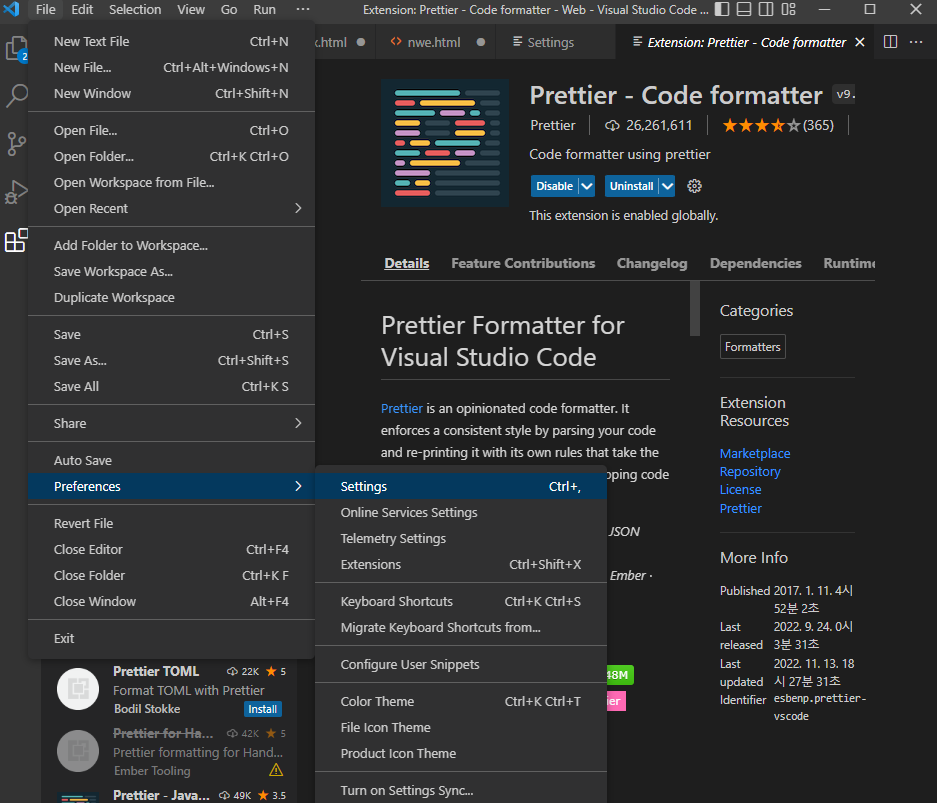This screenshot has width=937, height=803.
Task: Close the Prettier extension tab
Action: (860, 42)
